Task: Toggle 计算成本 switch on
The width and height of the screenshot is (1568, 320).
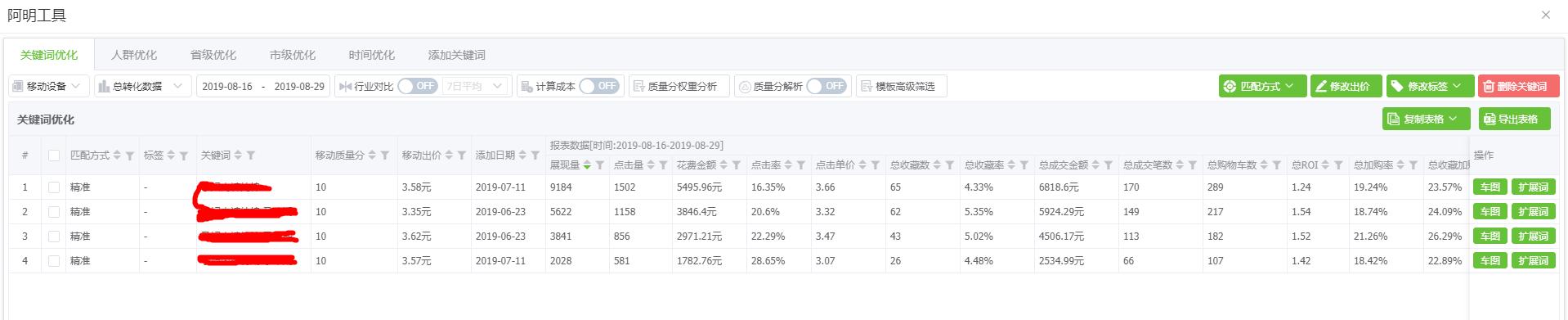Action: pyautogui.click(x=599, y=86)
